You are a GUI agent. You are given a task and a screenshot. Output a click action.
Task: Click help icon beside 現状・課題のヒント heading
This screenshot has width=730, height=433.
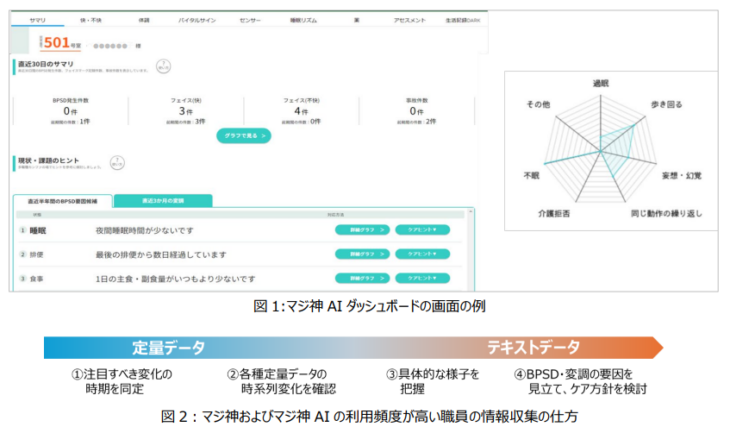coord(116,161)
